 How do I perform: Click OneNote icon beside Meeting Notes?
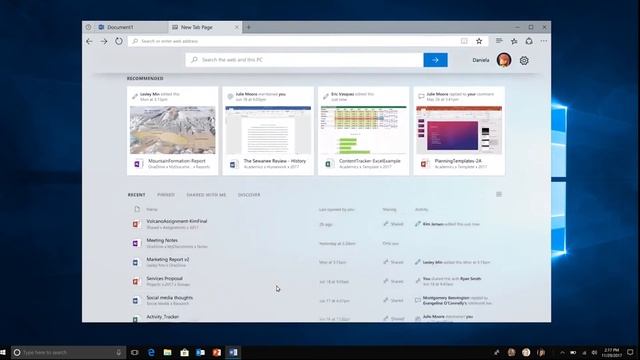click(x=136, y=243)
